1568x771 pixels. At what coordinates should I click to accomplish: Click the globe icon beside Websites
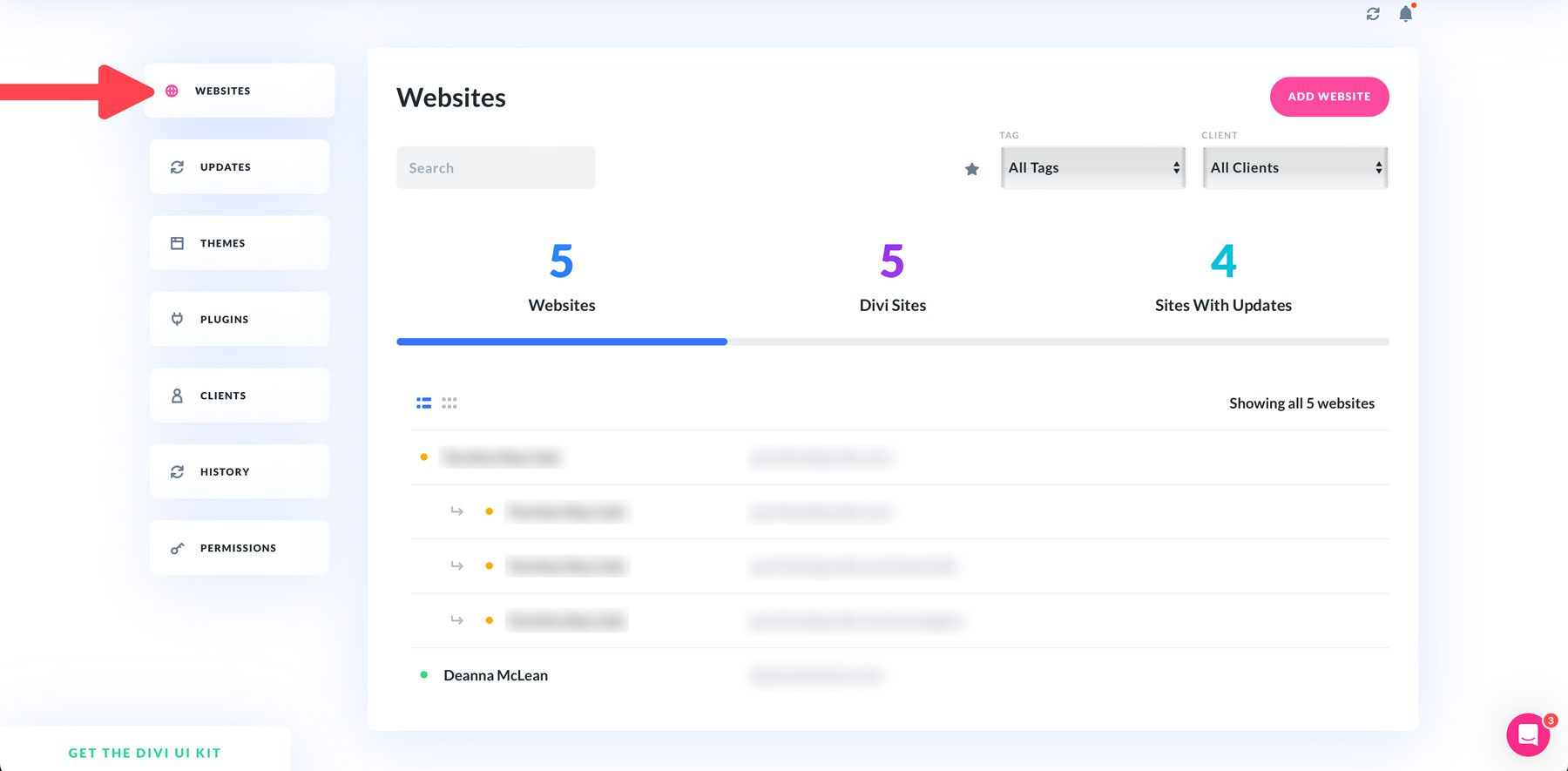point(172,91)
